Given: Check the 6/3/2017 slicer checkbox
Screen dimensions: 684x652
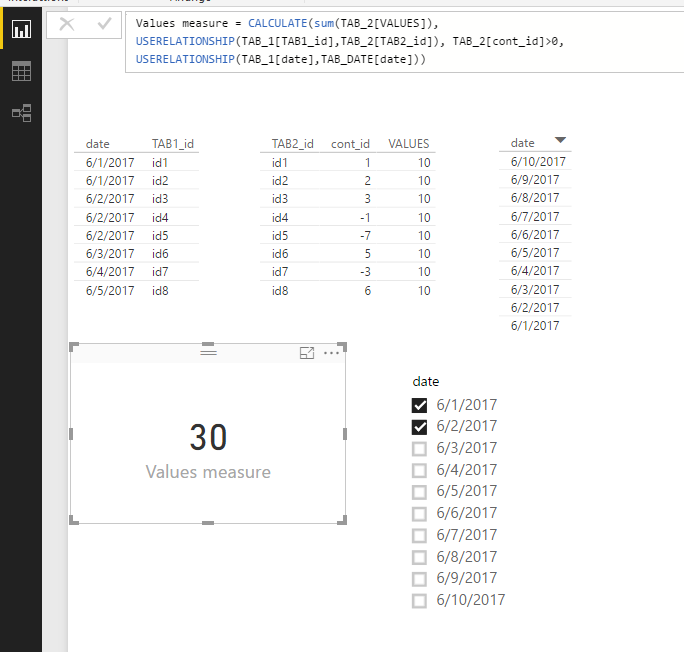Looking at the screenshot, I should [x=419, y=449].
